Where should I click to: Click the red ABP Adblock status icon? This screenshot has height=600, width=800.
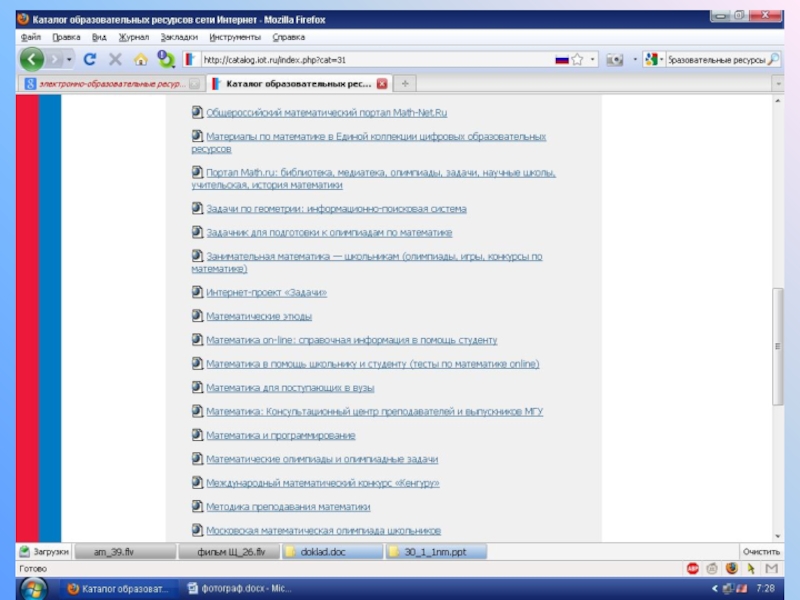(x=692, y=568)
